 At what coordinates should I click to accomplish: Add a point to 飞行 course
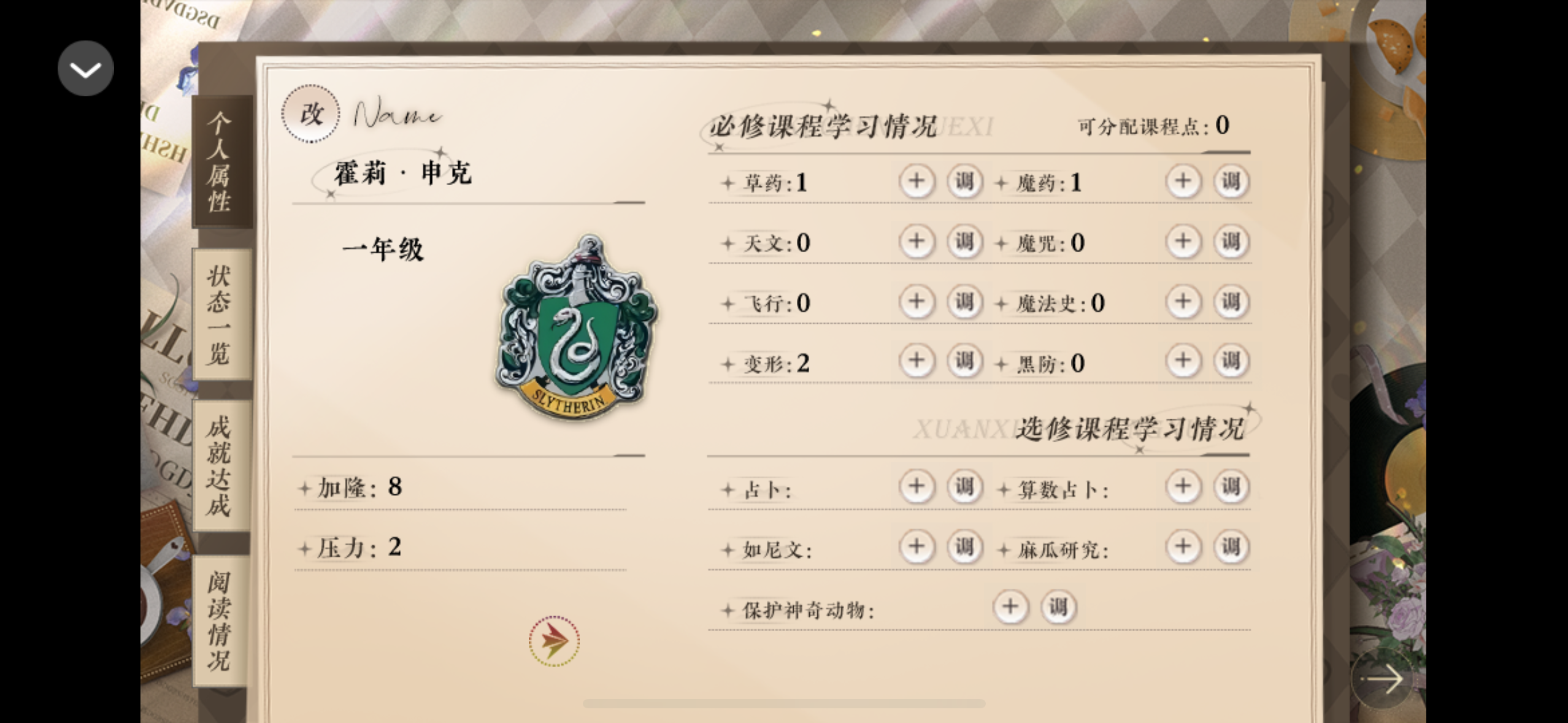coord(916,302)
